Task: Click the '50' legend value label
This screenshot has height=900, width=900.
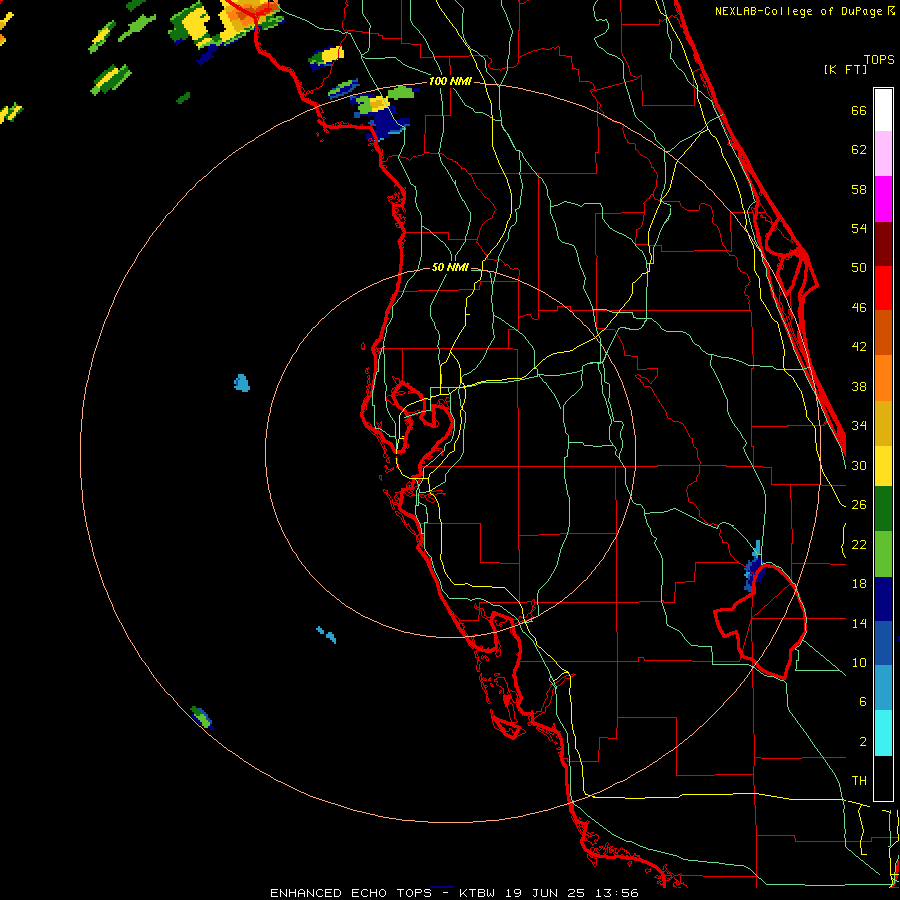Action: coord(859,267)
